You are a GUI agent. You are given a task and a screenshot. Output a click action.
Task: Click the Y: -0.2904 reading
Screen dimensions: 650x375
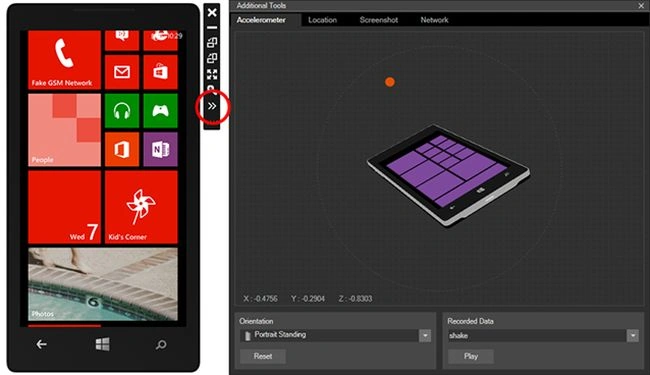pos(308,299)
